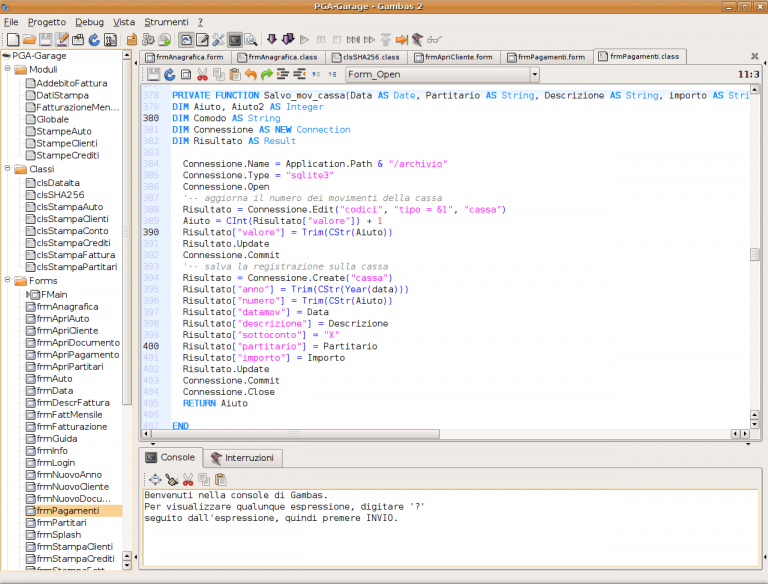
Task: Click the Save icon in editor toolbar
Action: (x=154, y=75)
